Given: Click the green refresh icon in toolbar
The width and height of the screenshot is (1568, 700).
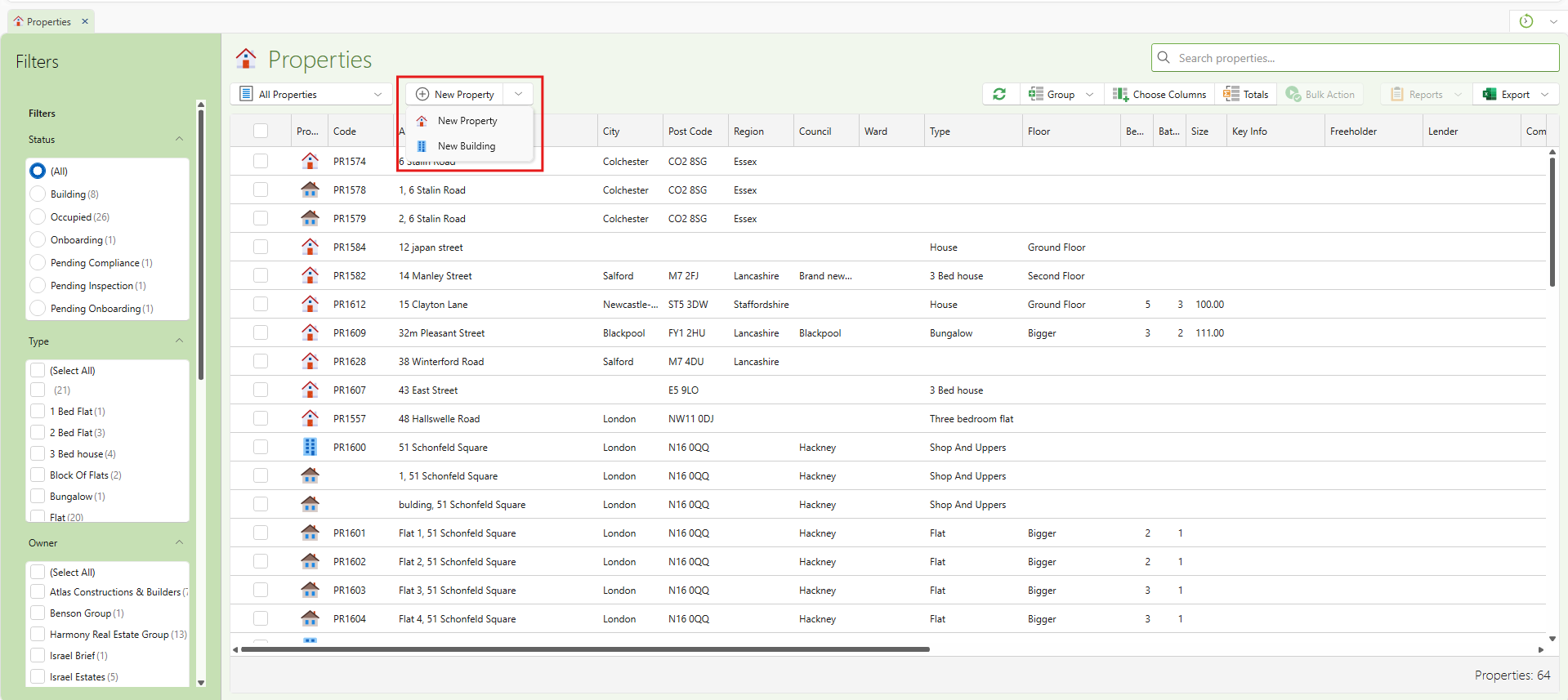Looking at the screenshot, I should click(999, 94).
